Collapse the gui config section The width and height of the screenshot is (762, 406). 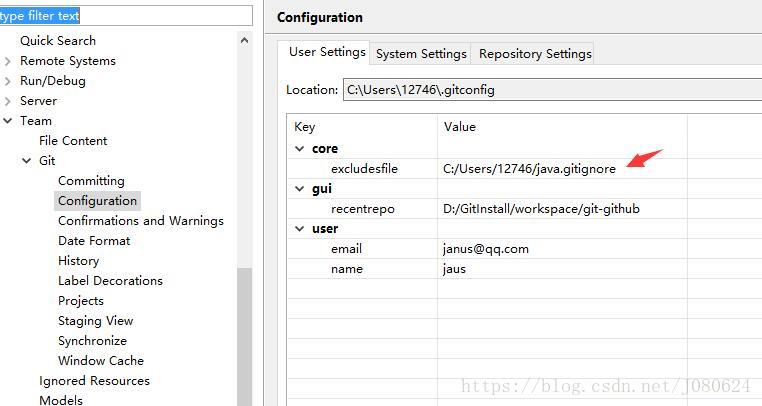(300, 189)
